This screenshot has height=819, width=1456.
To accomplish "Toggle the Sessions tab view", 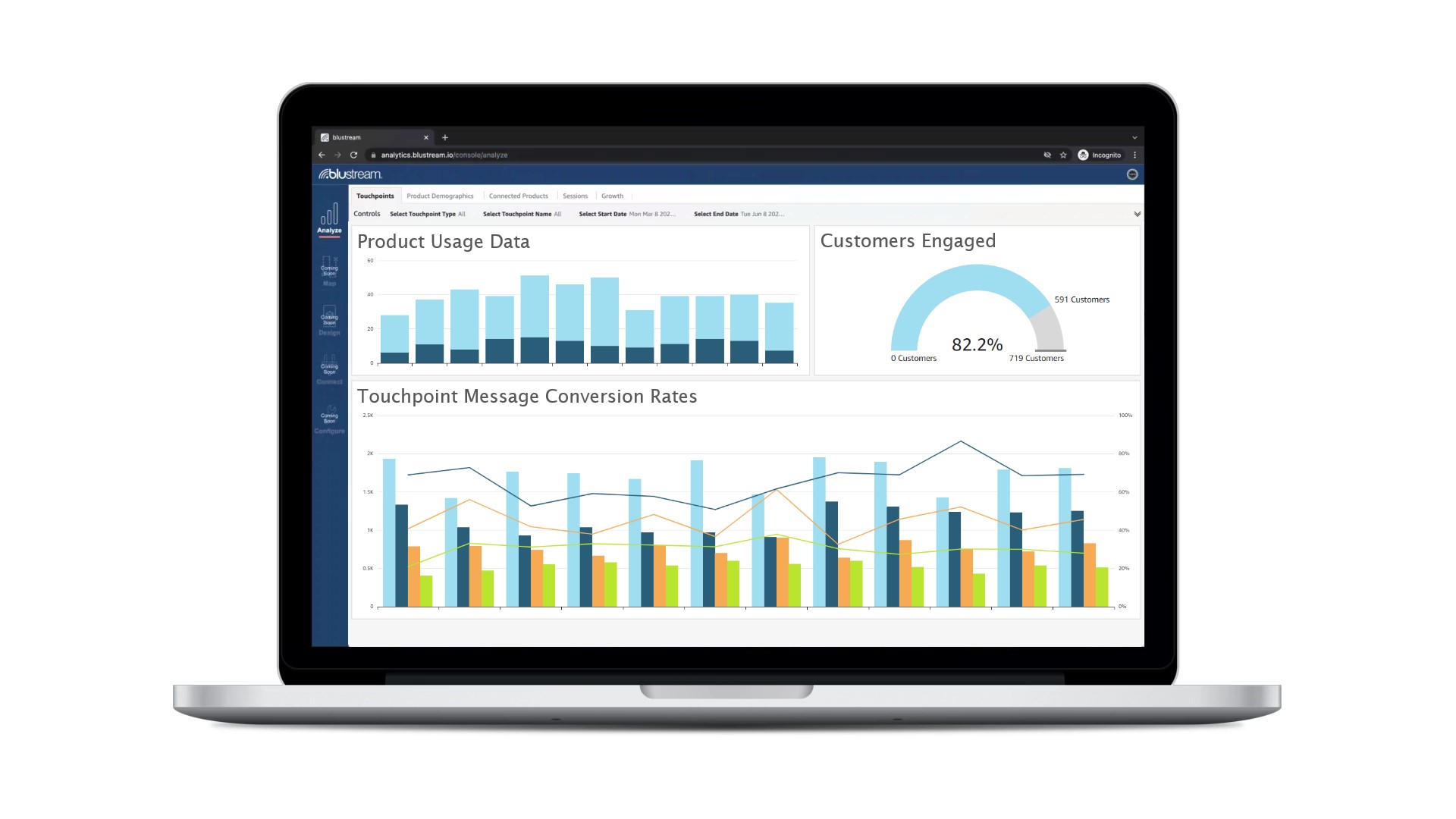I will click(x=573, y=195).
